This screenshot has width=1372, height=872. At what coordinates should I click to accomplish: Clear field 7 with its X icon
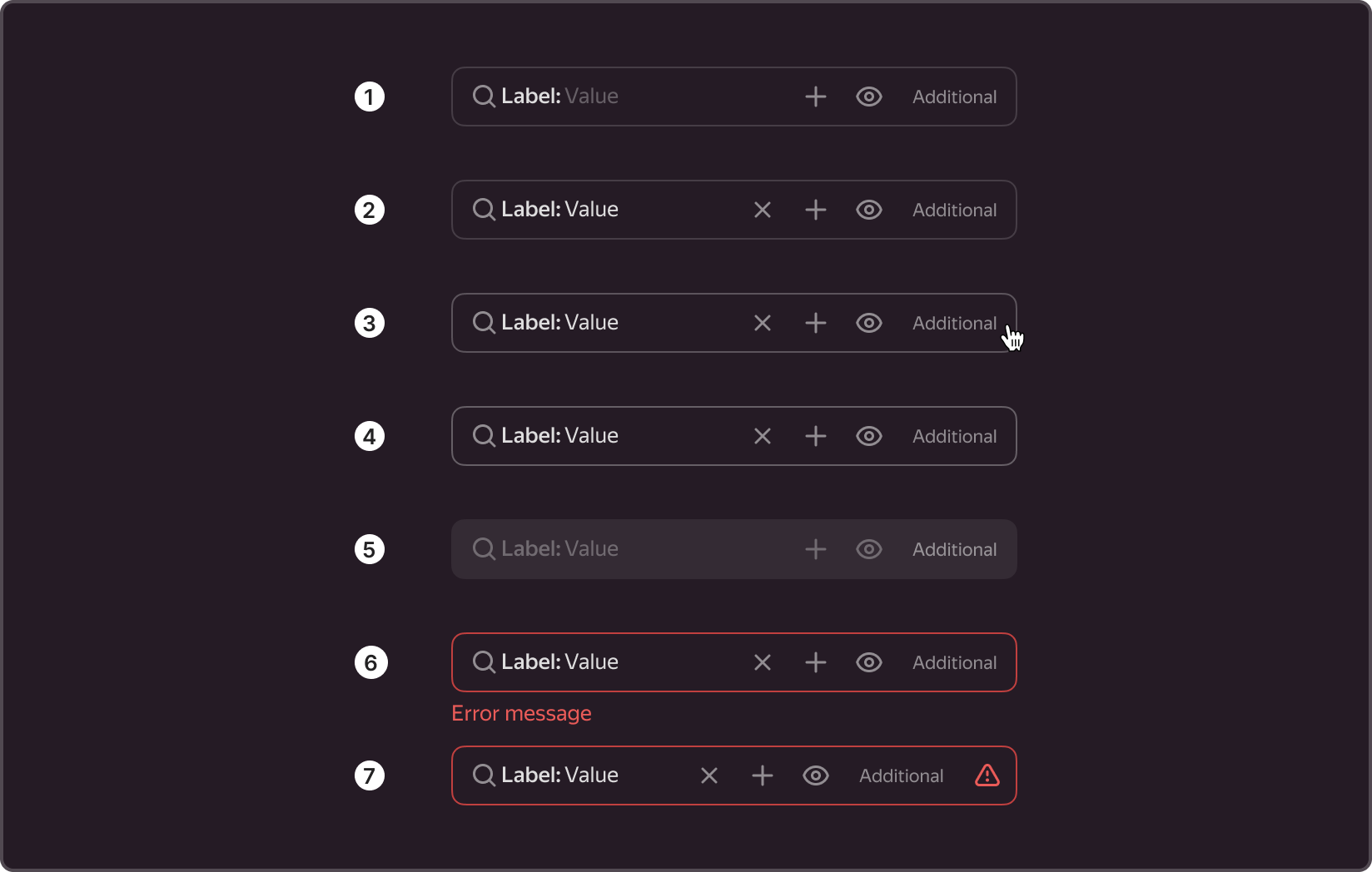(709, 775)
